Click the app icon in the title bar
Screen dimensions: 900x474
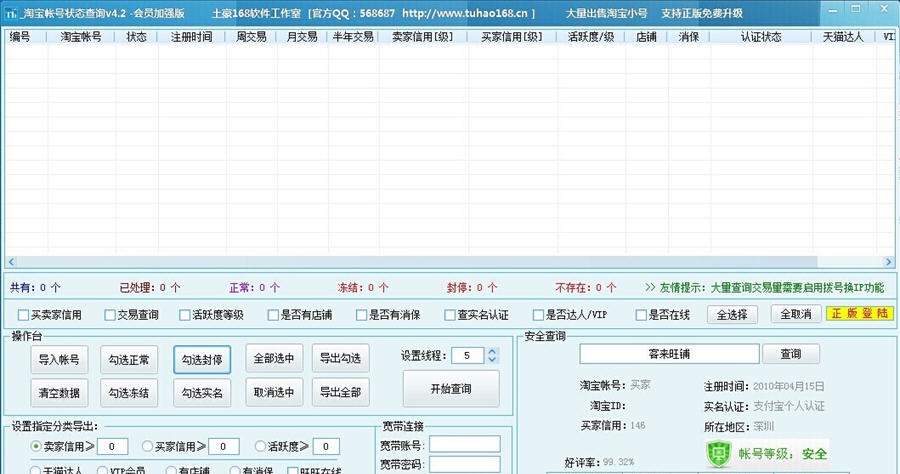click(11, 13)
